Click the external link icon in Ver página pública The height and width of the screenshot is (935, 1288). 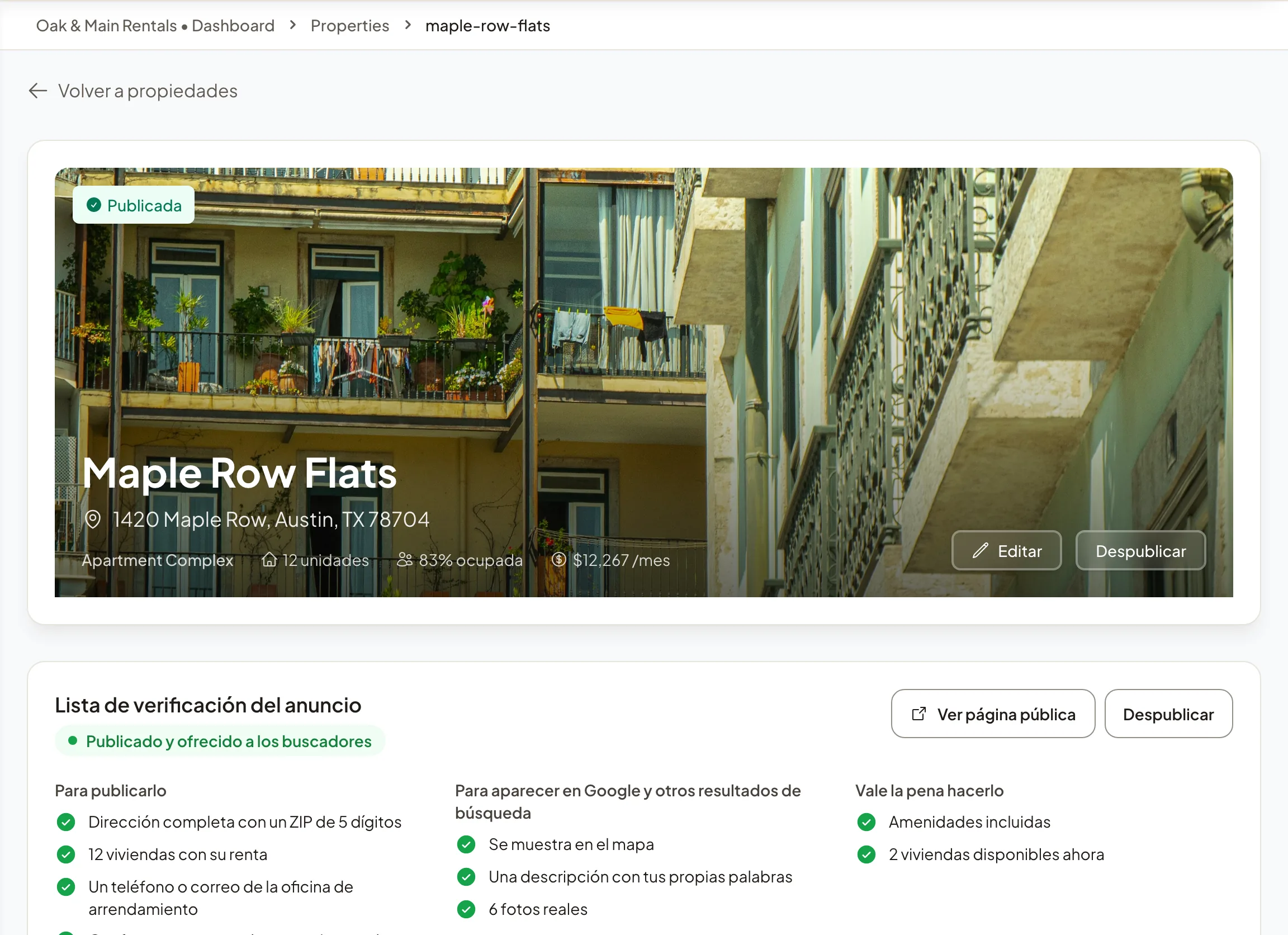tap(918, 714)
